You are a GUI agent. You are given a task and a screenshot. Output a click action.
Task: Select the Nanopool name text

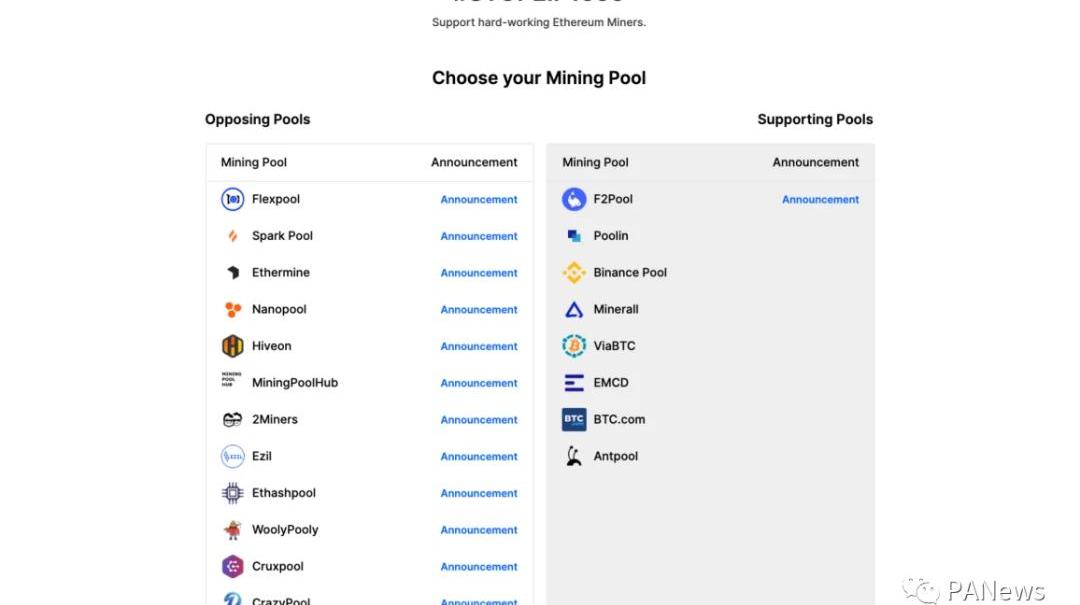pyautogui.click(x=279, y=309)
